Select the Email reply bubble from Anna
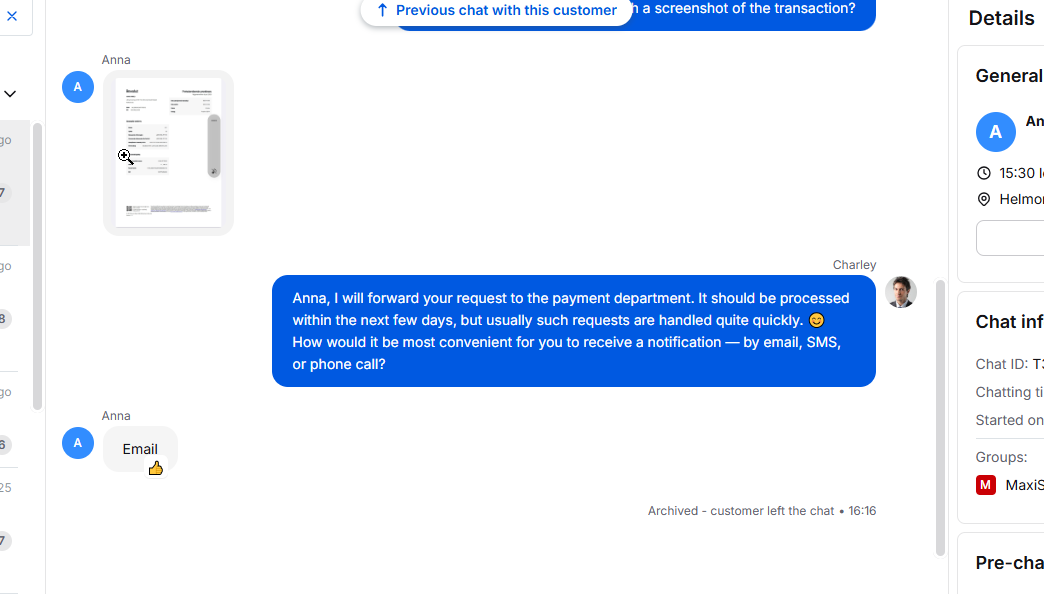Viewport: 1044px width, 594px height. 140,449
